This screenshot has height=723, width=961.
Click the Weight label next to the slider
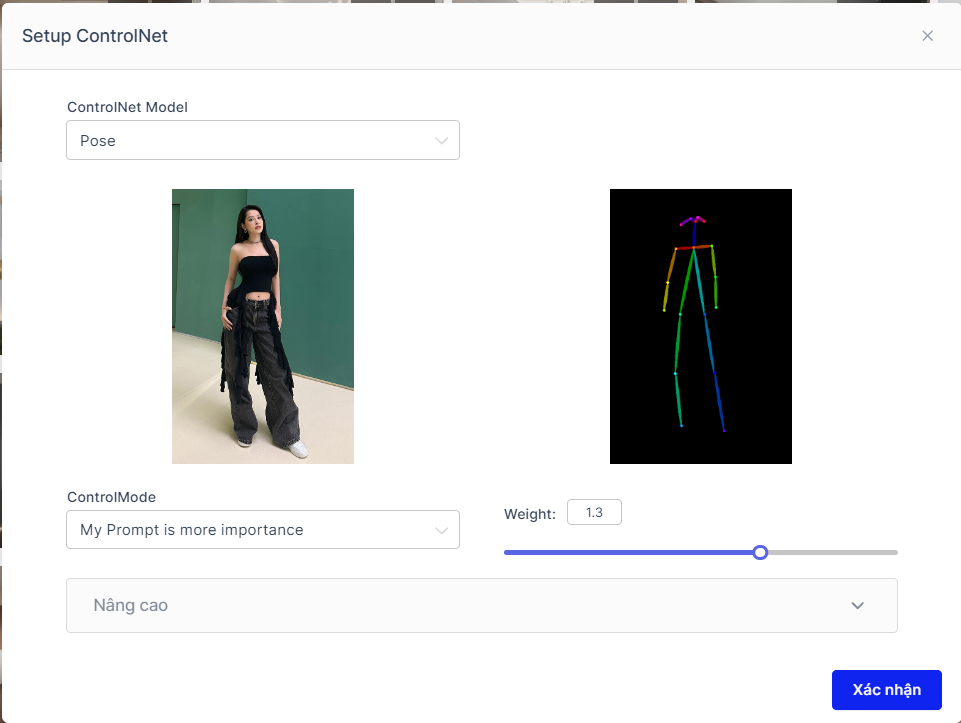coord(527,513)
